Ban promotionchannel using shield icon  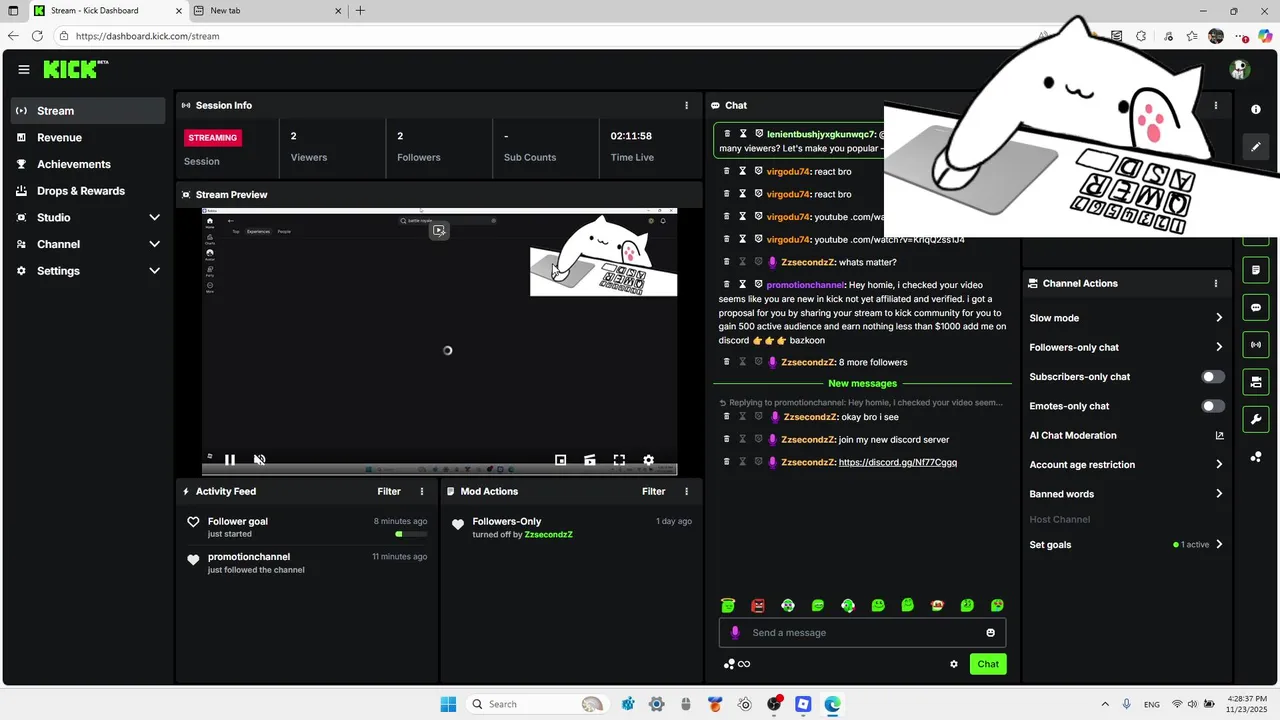click(758, 284)
